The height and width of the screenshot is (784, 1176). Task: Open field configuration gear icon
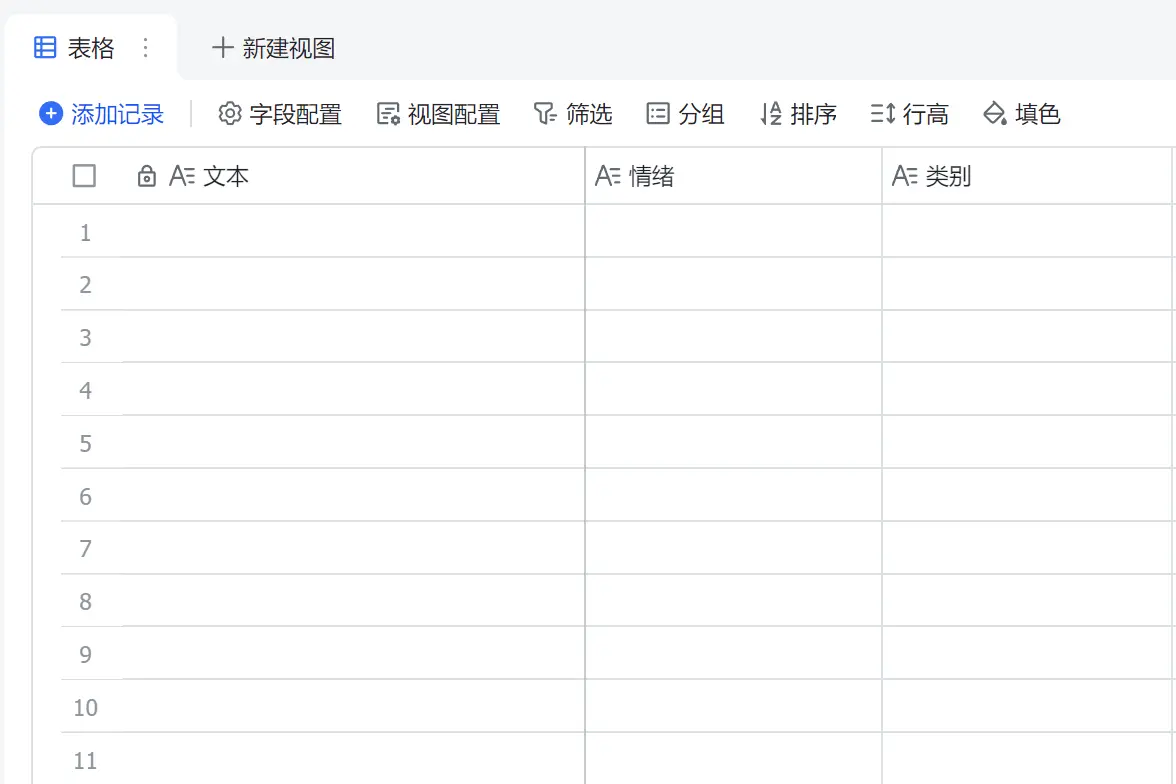(230, 114)
